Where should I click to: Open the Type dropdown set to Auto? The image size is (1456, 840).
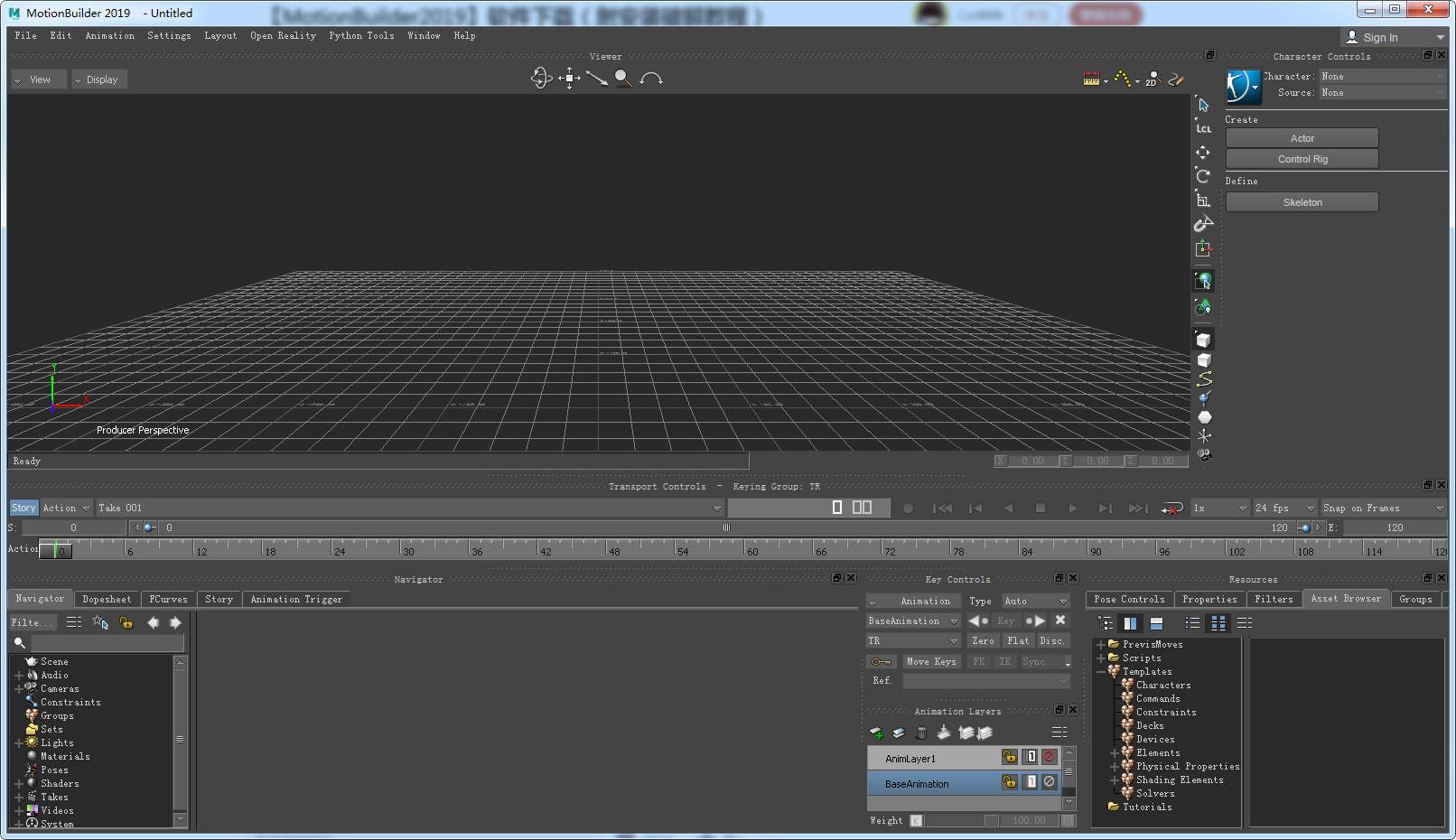click(1036, 601)
